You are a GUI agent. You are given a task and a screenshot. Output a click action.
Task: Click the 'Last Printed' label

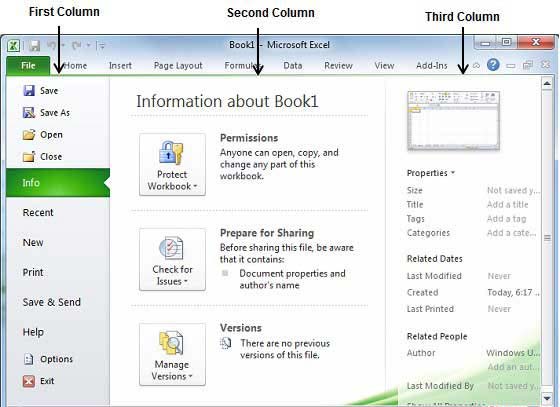[430, 309]
